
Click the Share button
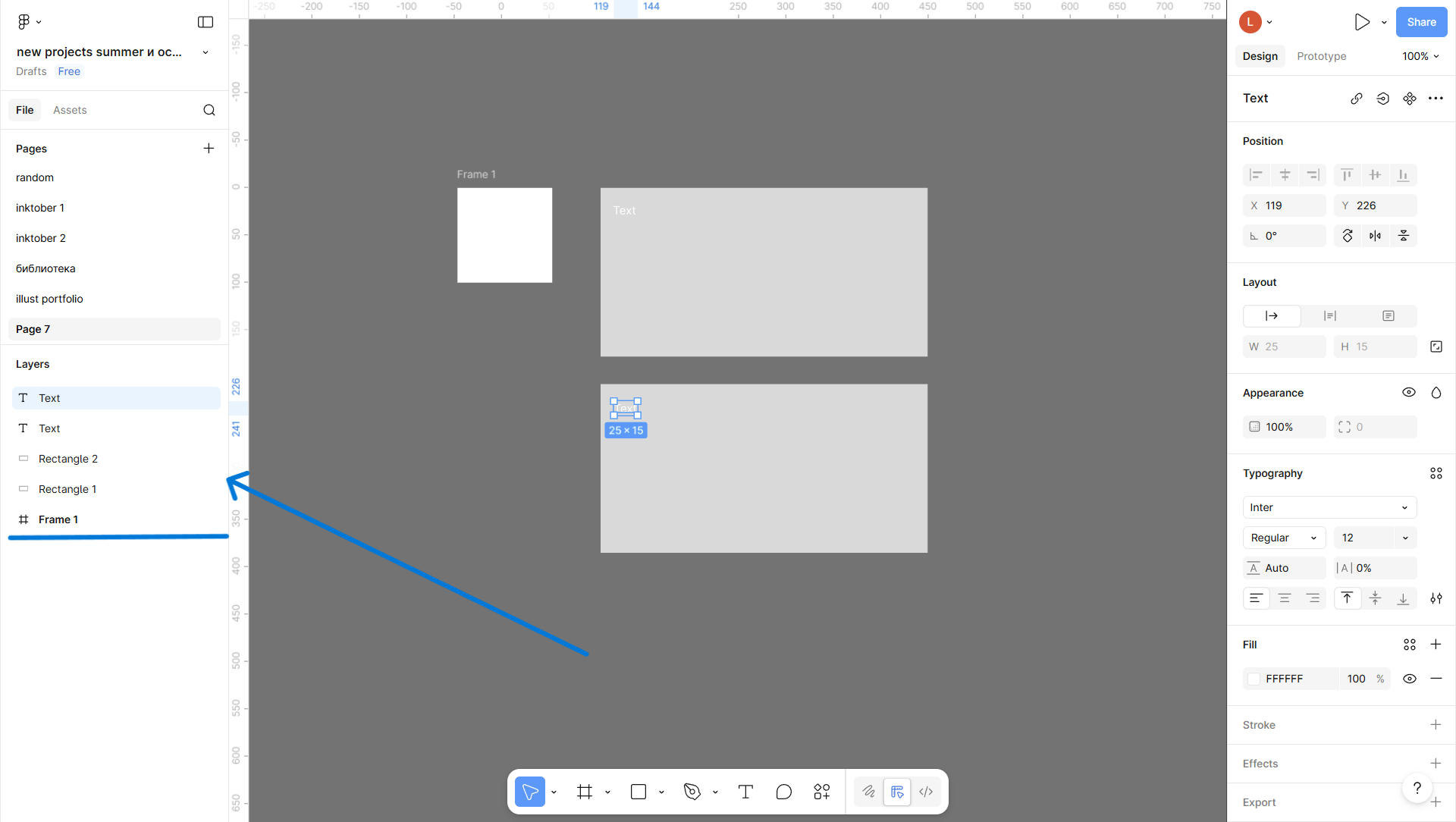coord(1421,22)
